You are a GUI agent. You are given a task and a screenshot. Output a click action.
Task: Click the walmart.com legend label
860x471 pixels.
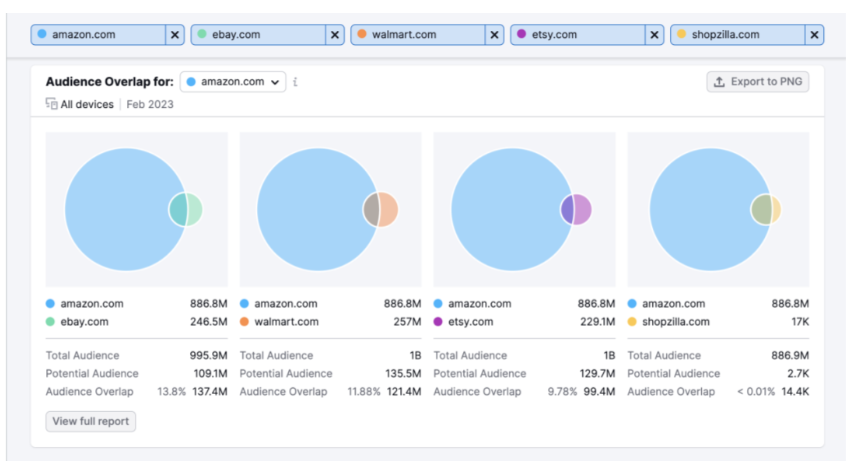click(x=286, y=322)
